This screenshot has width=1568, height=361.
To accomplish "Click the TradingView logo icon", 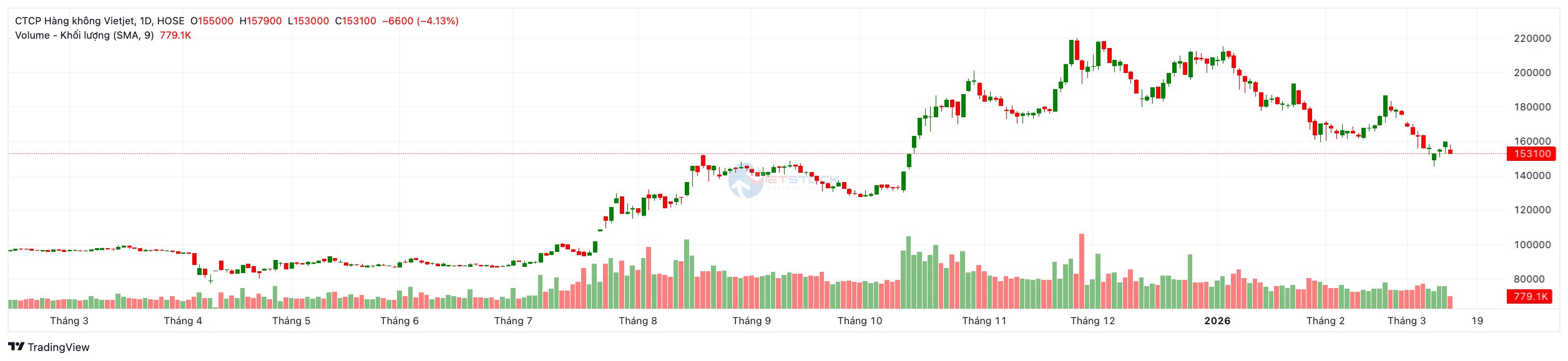I will click(16, 347).
